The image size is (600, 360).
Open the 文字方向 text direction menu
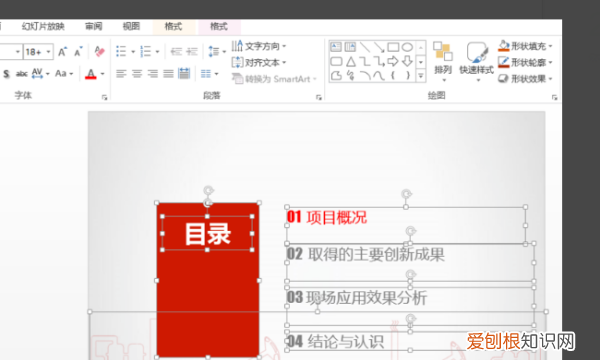pyautogui.click(x=259, y=46)
